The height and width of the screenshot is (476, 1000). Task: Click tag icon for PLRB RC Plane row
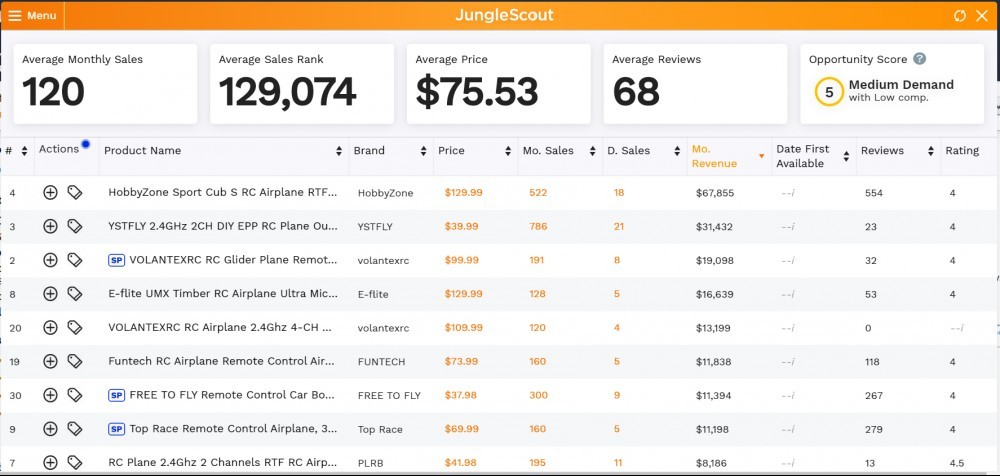pyautogui.click(x=75, y=463)
